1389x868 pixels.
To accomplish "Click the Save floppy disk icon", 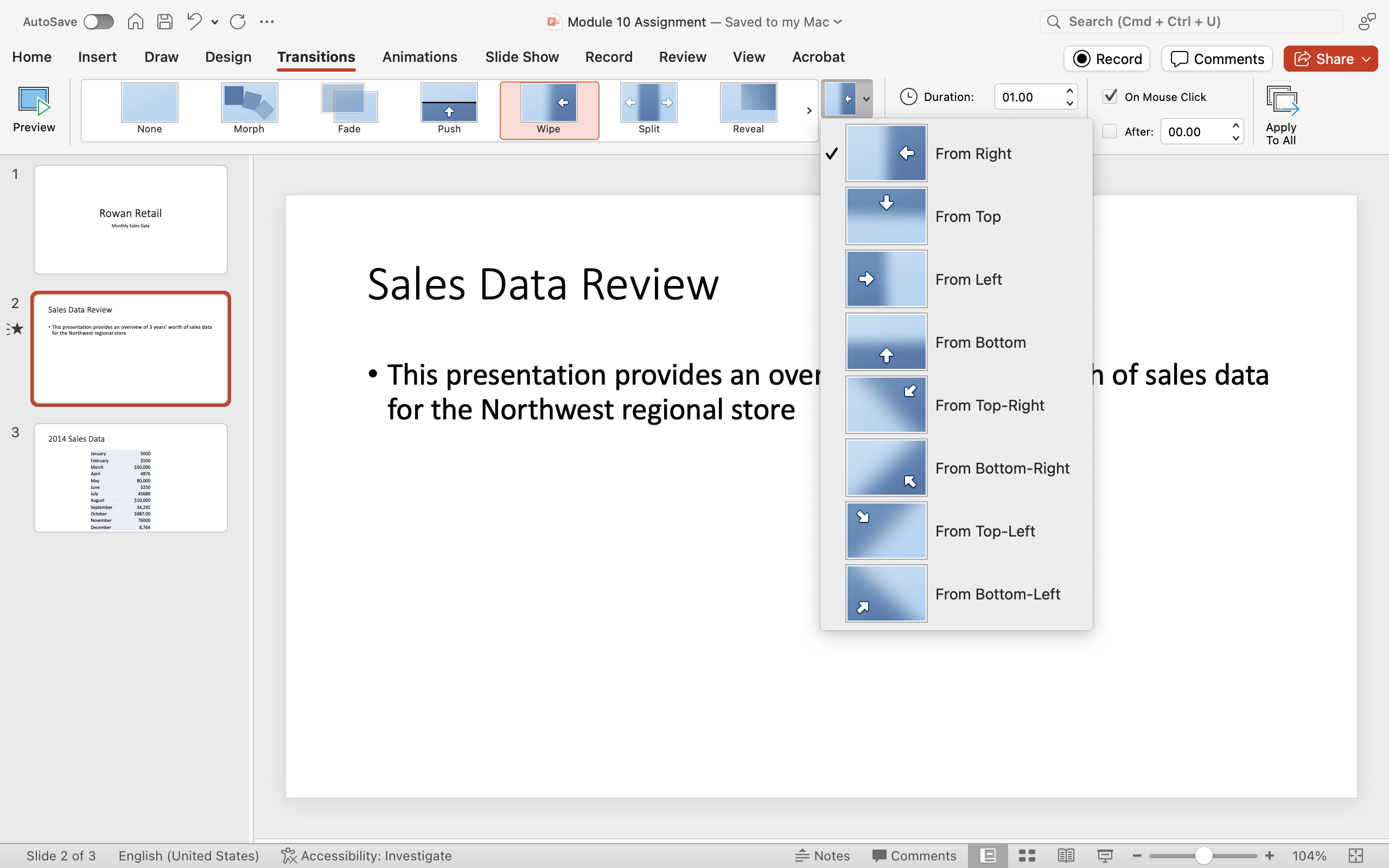I will [165, 22].
